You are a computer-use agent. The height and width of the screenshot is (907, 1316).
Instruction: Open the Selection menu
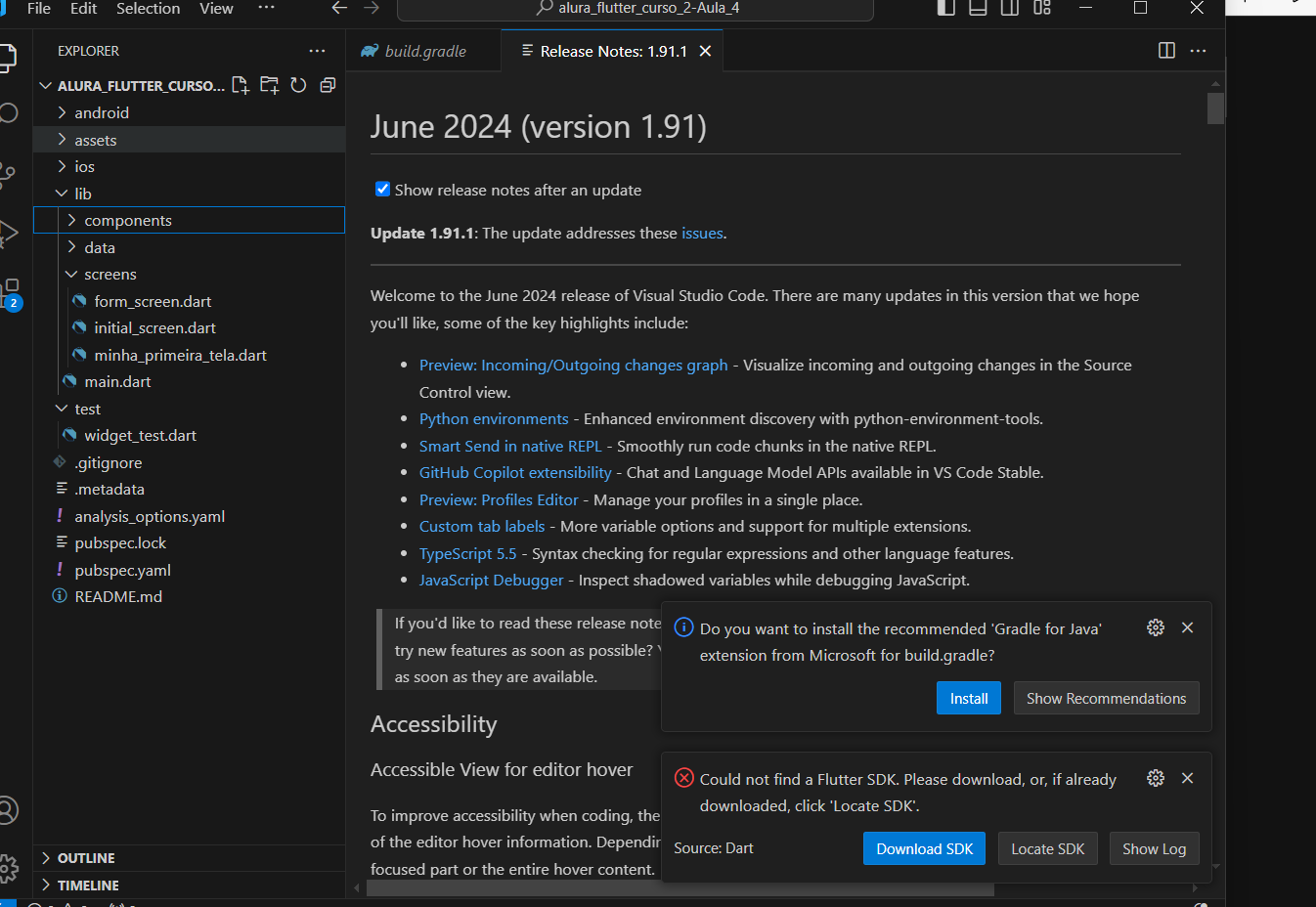pos(148,8)
